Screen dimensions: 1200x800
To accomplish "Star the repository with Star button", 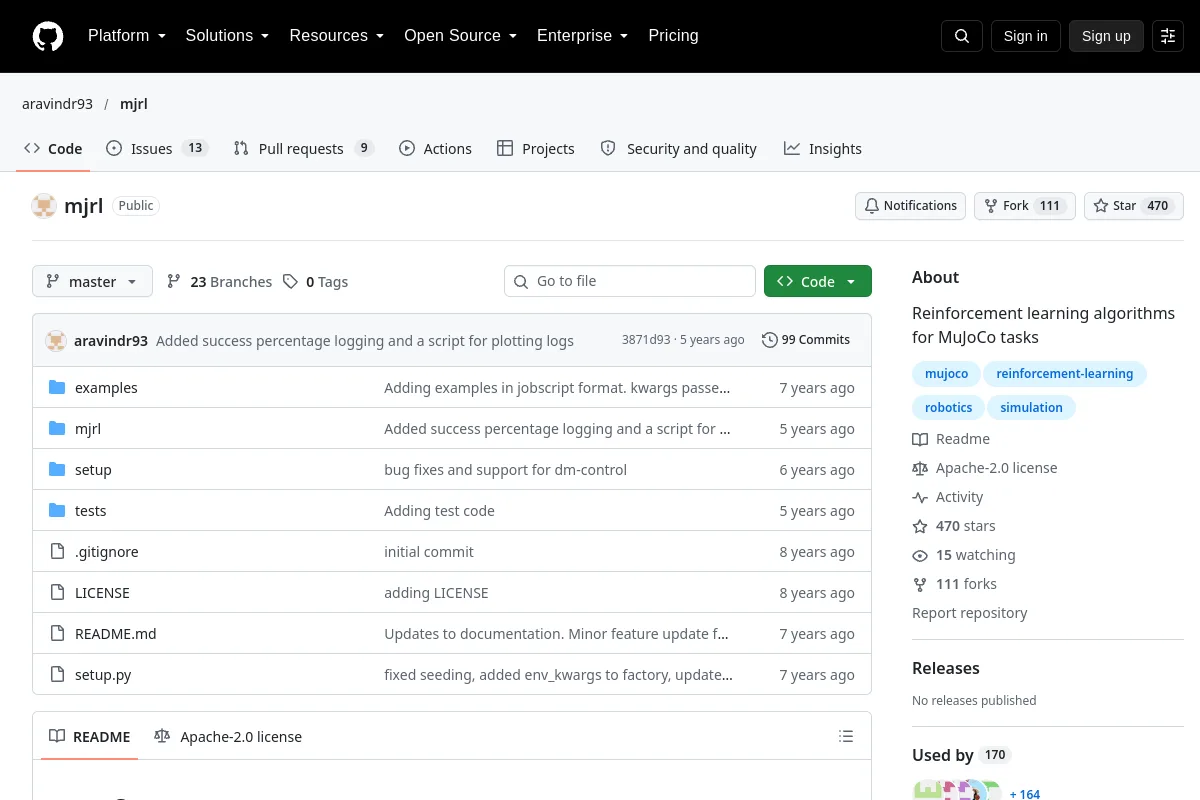I will (1134, 206).
